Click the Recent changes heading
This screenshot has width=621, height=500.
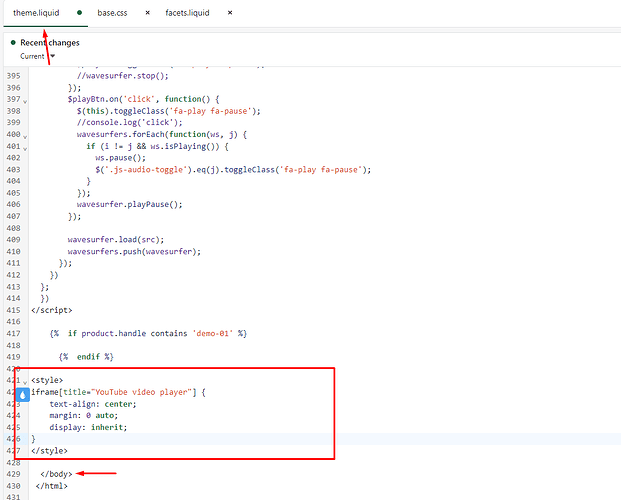(x=50, y=43)
